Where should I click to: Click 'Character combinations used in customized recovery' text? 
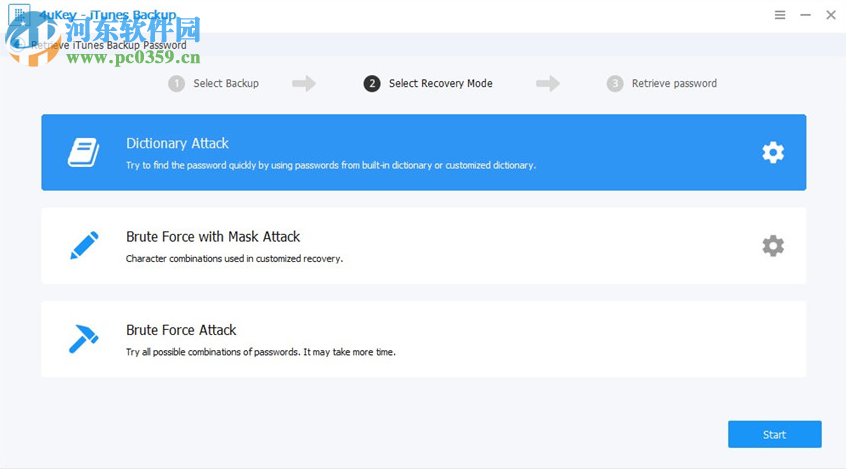point(234,259)
